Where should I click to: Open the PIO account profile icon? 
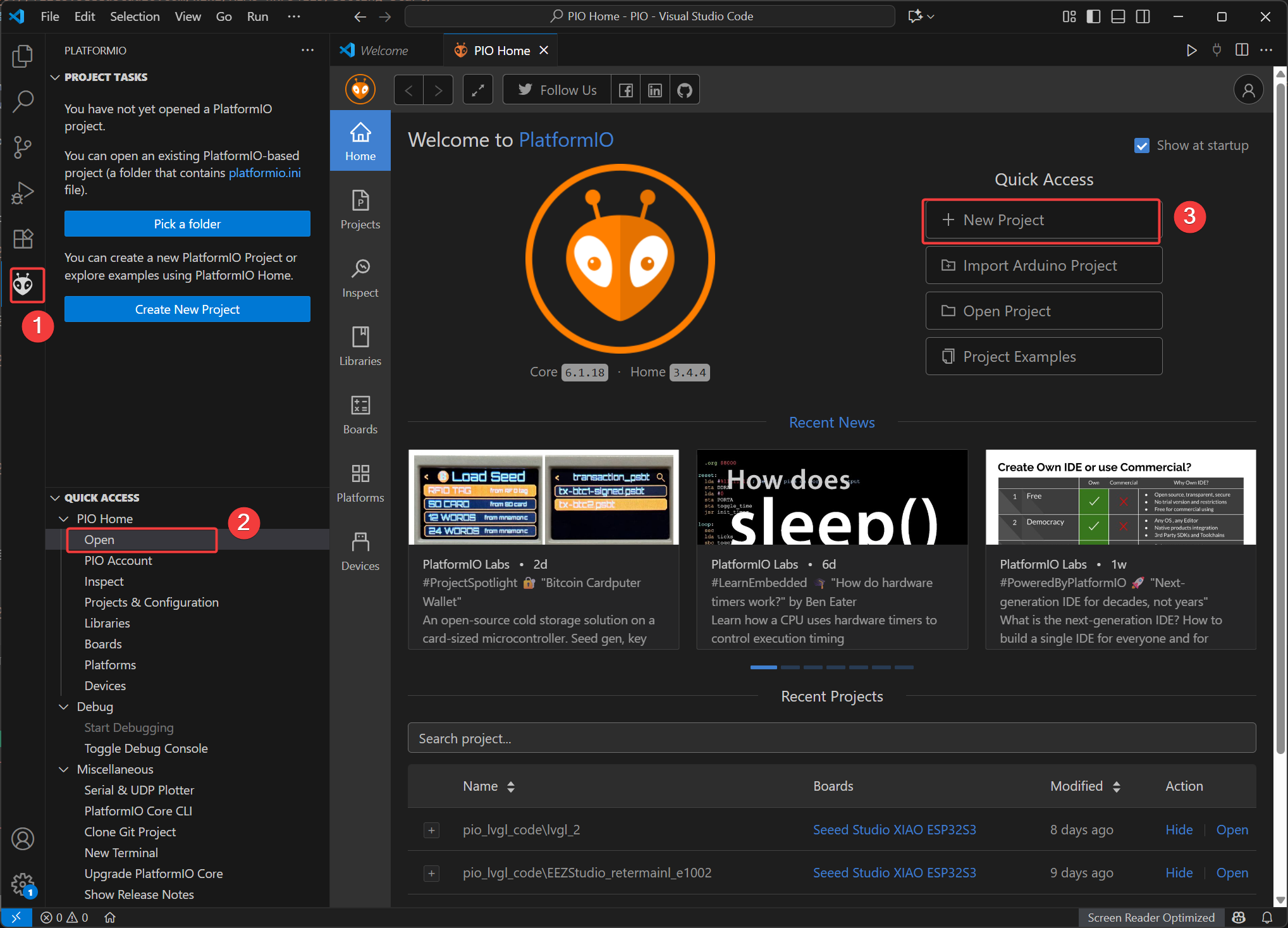(x=1248, y=90)
